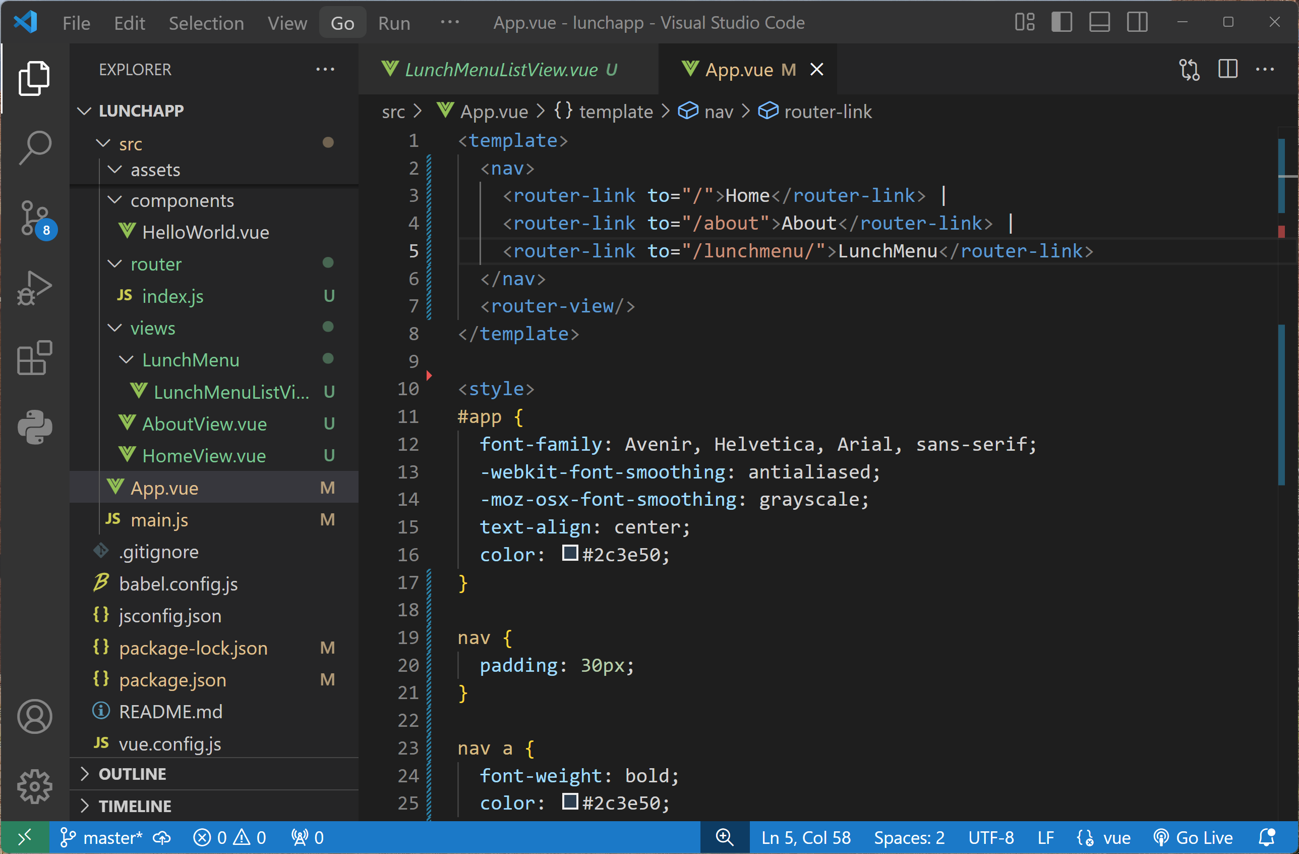Open HomeView.vue file
This screenshot has height=854, width=1299.
coord(215,456)
